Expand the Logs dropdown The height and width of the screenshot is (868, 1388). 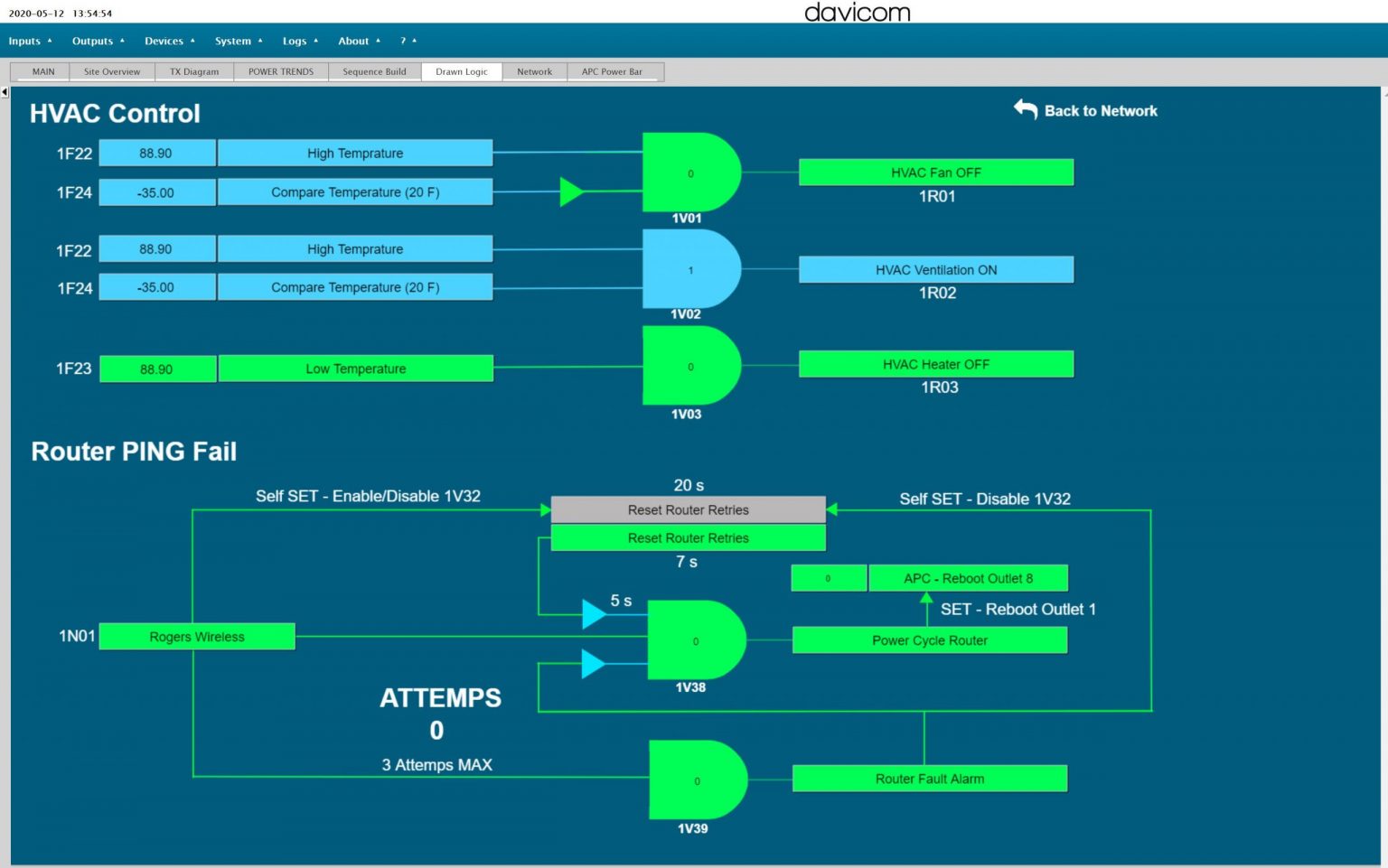point(300,41)
